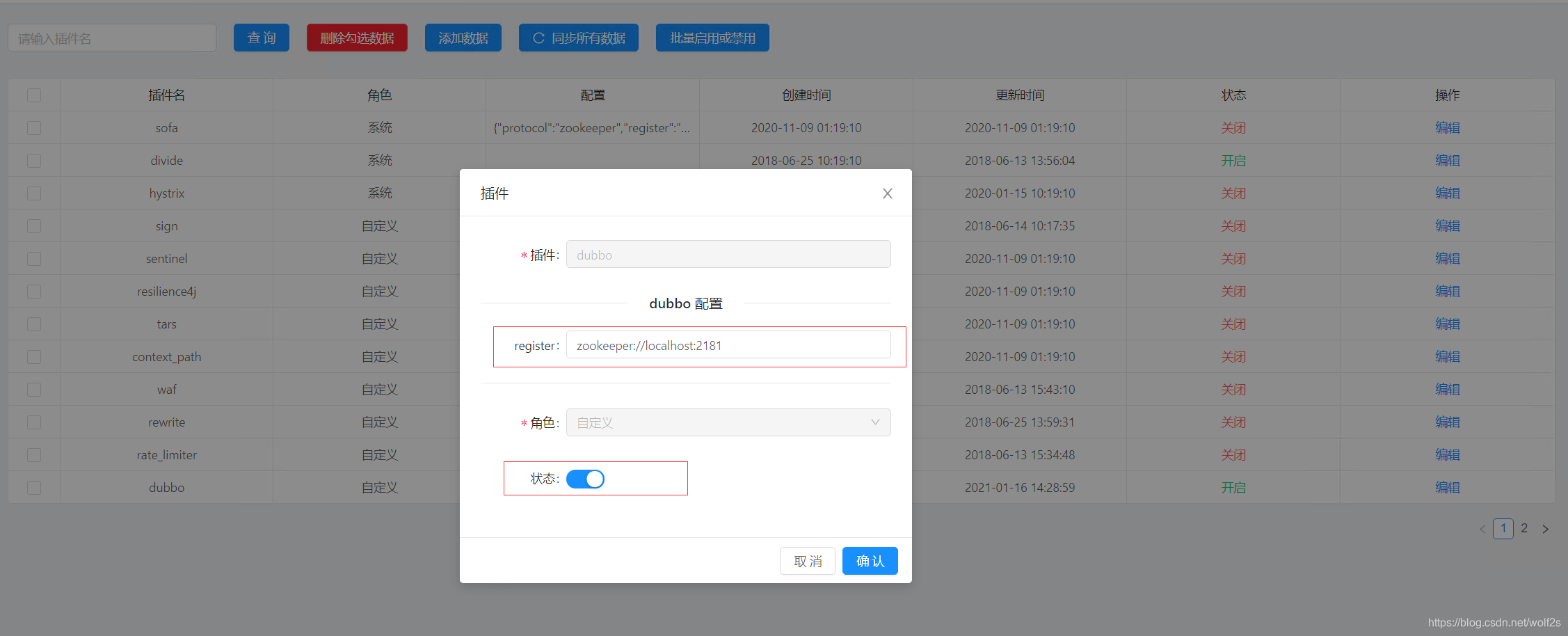
Task: Click the next page arrow
Action: point(1545,529)
